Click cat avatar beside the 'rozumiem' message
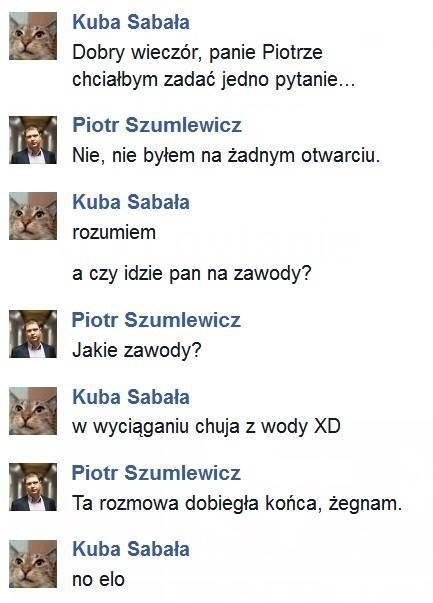Screen dimensions: 433x603 tap(33, 216)
